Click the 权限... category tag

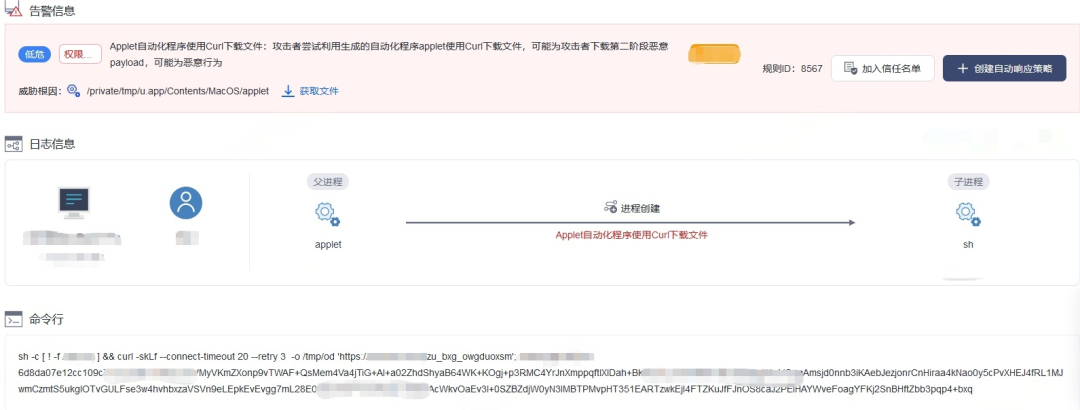click(80, 55)
